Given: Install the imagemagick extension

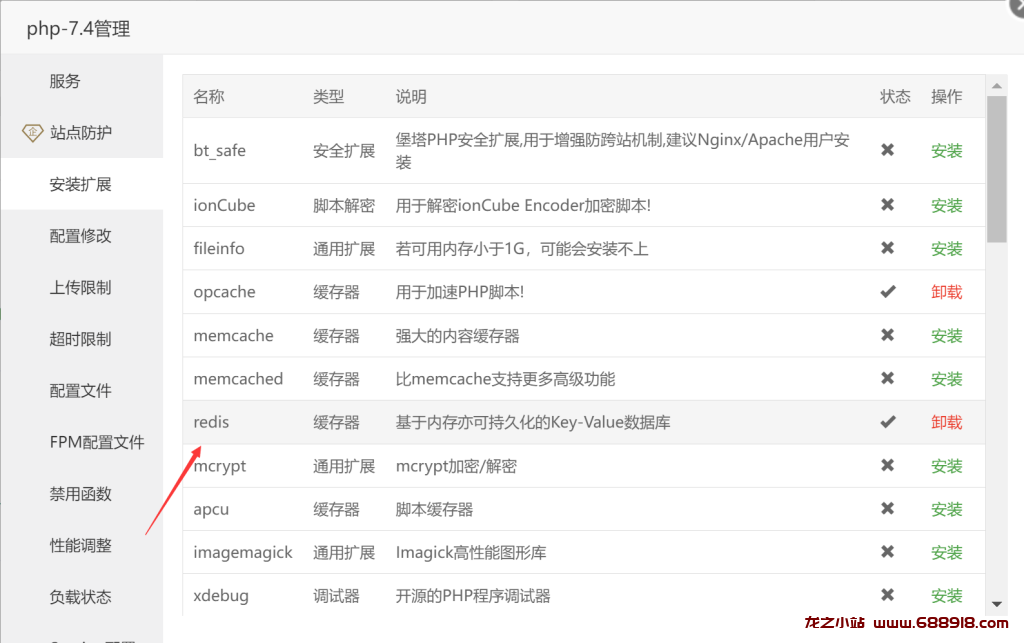Looking at the screenshot, I should click(946, 552).
